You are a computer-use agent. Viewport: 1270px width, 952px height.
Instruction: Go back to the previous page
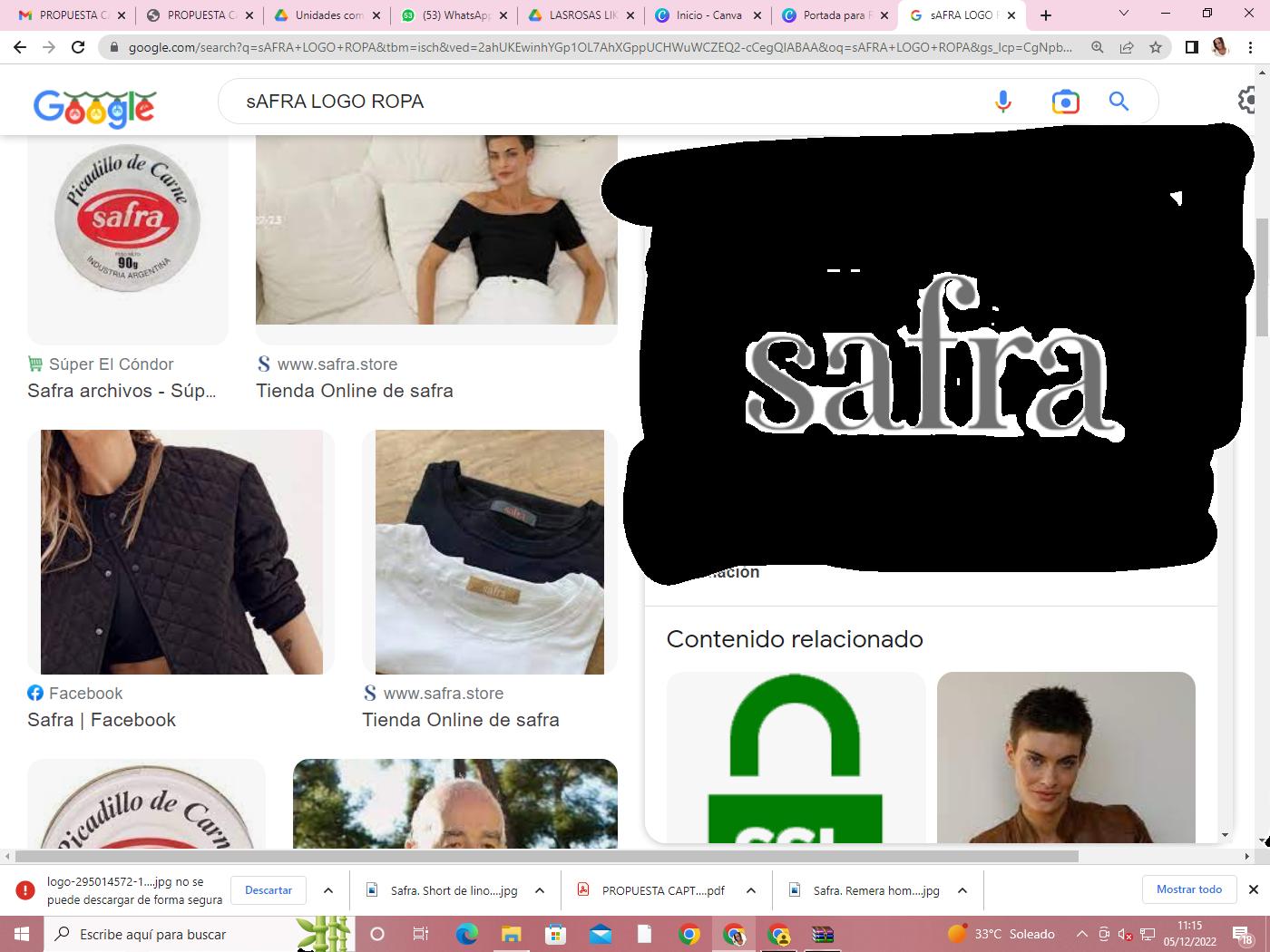tap(20, 47)
